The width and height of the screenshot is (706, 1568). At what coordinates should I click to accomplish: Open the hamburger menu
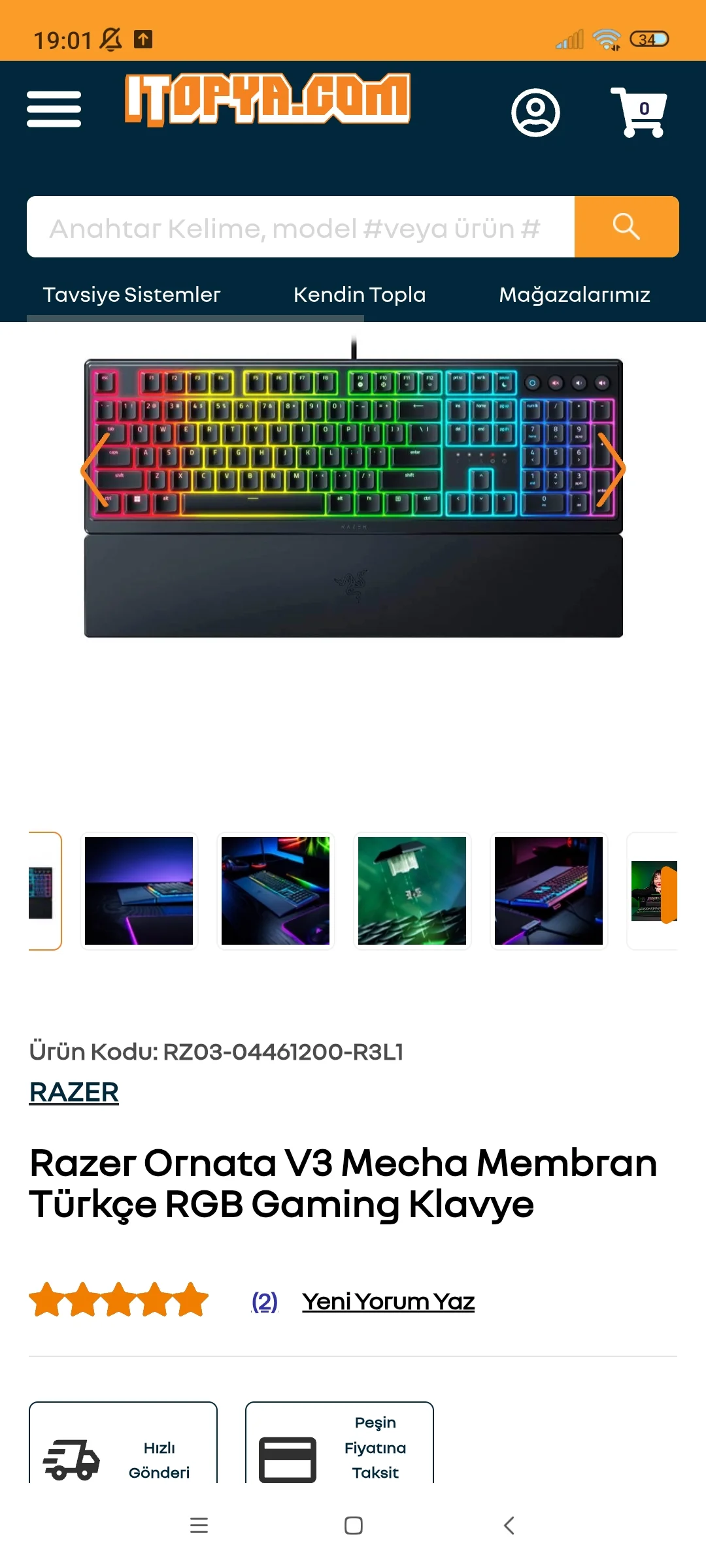pyautogui.click(x=54, y=109)
